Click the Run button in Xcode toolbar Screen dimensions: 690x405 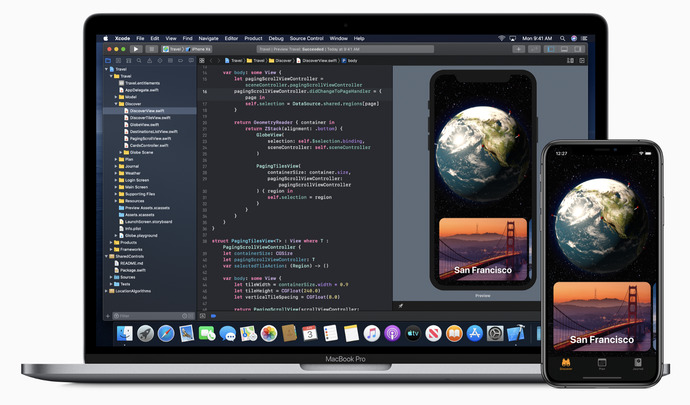pos(136,49)
